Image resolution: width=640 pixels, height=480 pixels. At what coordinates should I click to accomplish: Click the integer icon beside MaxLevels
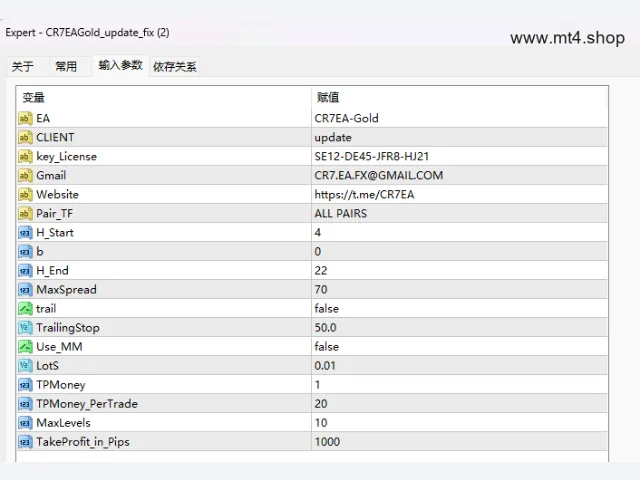tap(25, 423)
